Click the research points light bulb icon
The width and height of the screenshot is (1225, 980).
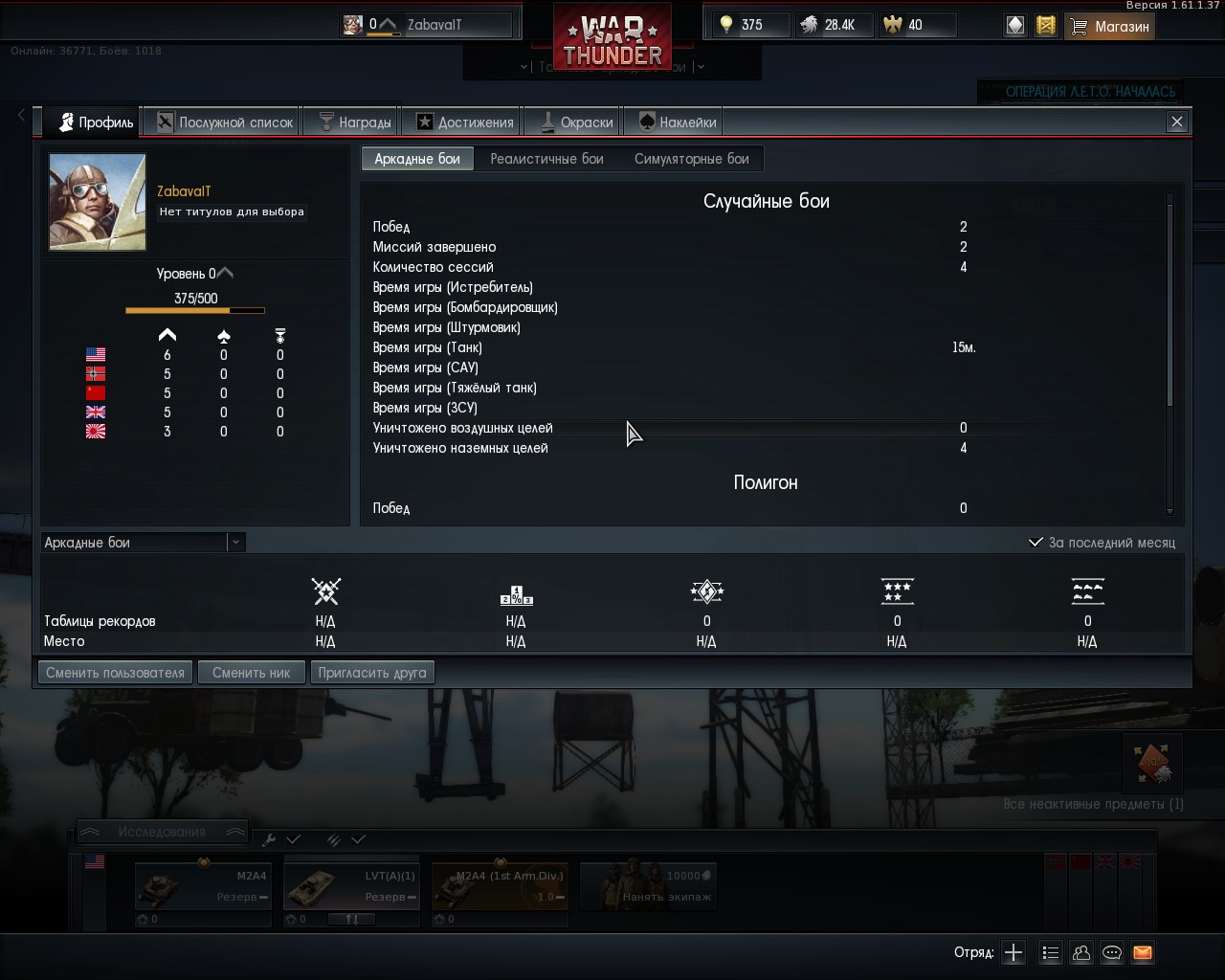click(x=726, y=25)
